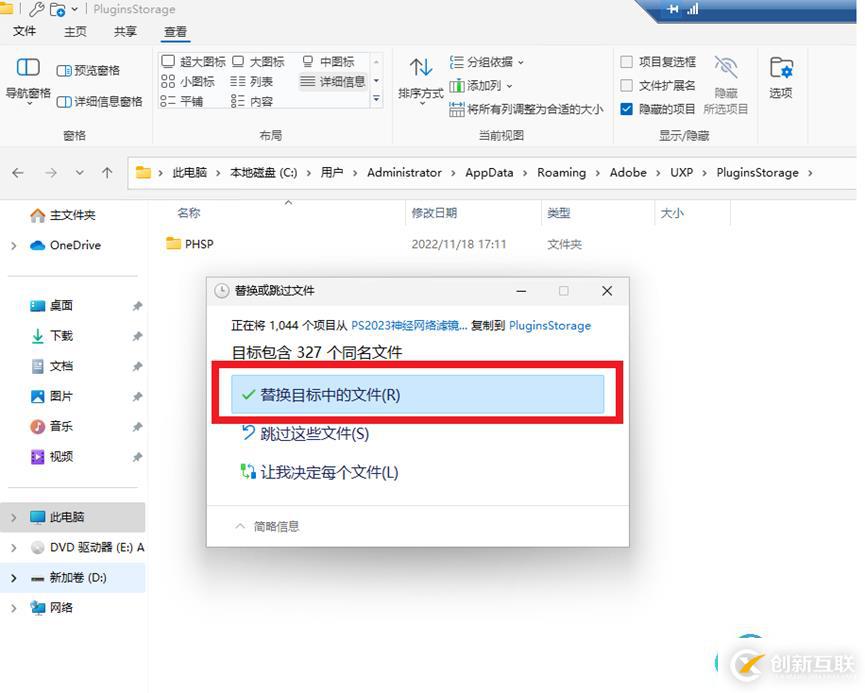Image resolution: width=865 pixels, height=693 pixels.
Task: Sort by Date modified (修改日期) column header
Action: pos(434,213)
